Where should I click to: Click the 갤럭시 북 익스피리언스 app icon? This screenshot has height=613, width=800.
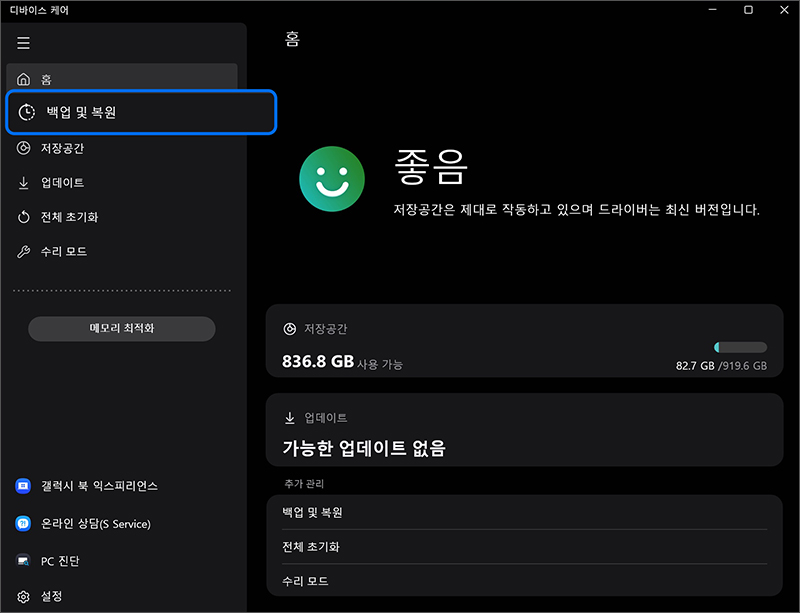(26, 486)
